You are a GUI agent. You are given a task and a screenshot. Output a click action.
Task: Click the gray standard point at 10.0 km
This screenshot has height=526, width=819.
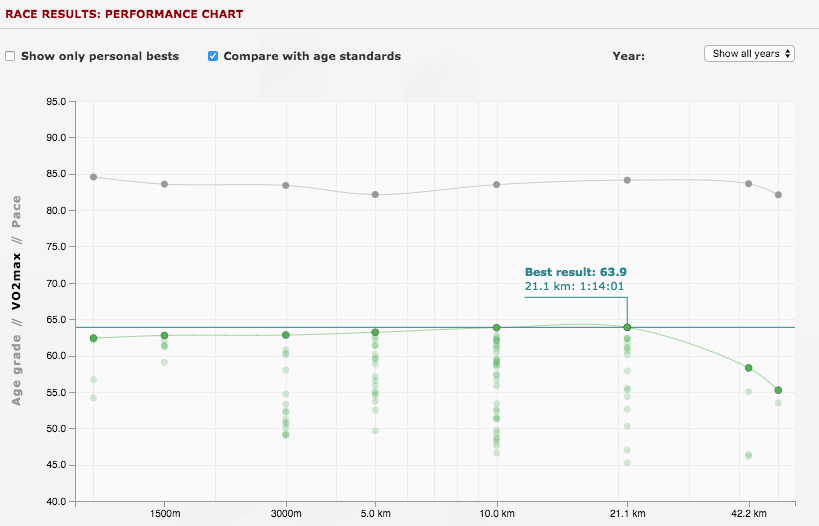coord(497,184)
